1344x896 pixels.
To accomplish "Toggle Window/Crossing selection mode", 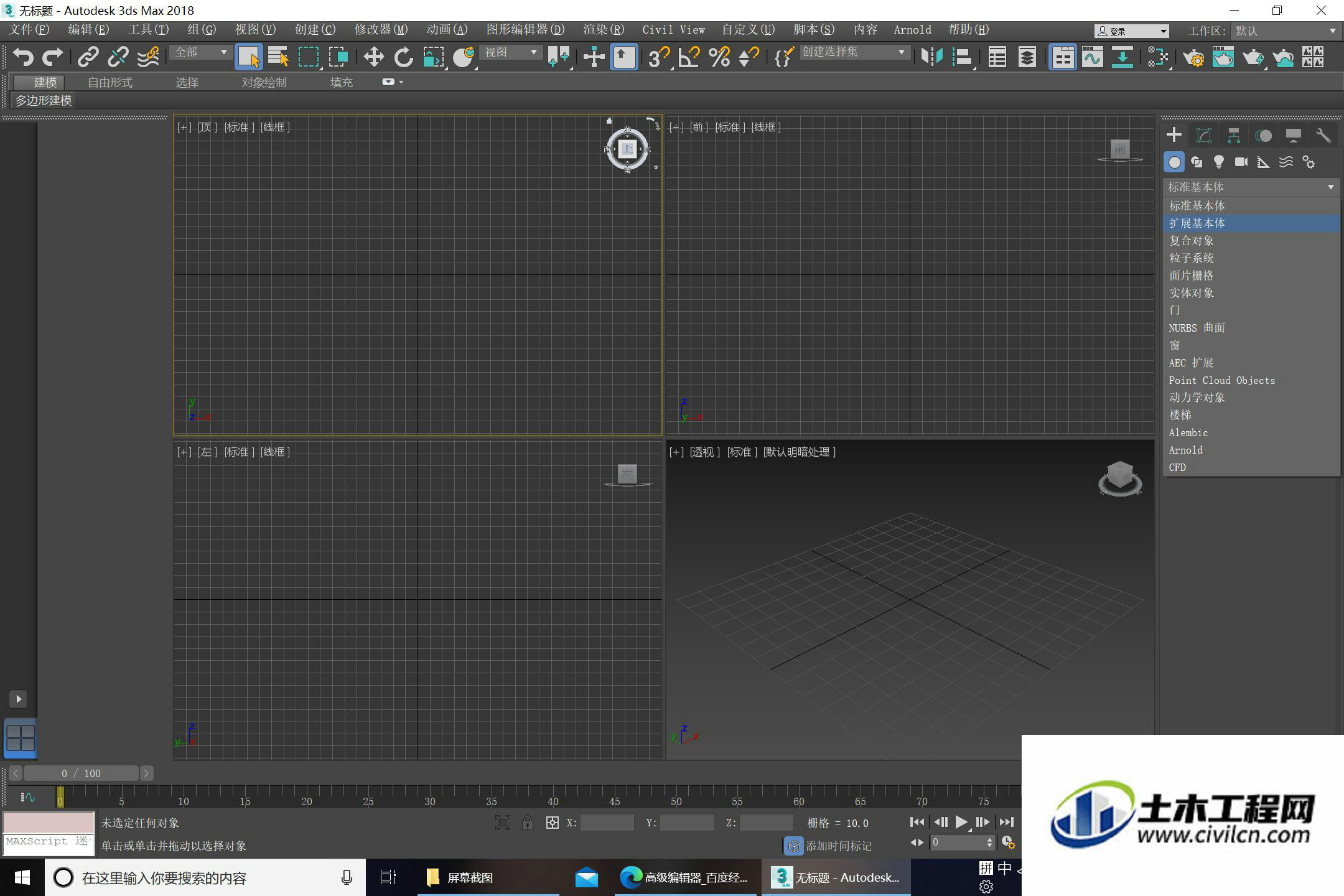I will 338,57.
